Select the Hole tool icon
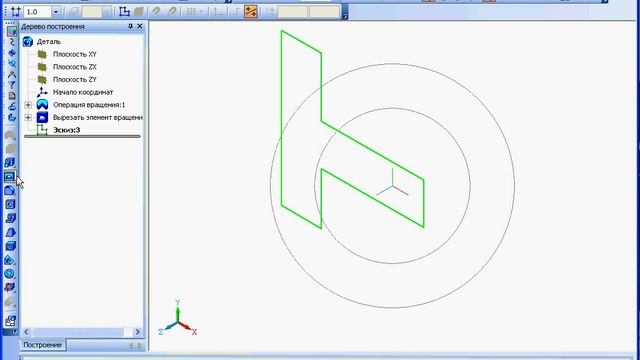Image resolution: width=640 pixels, height=360 pixels. 10,204
